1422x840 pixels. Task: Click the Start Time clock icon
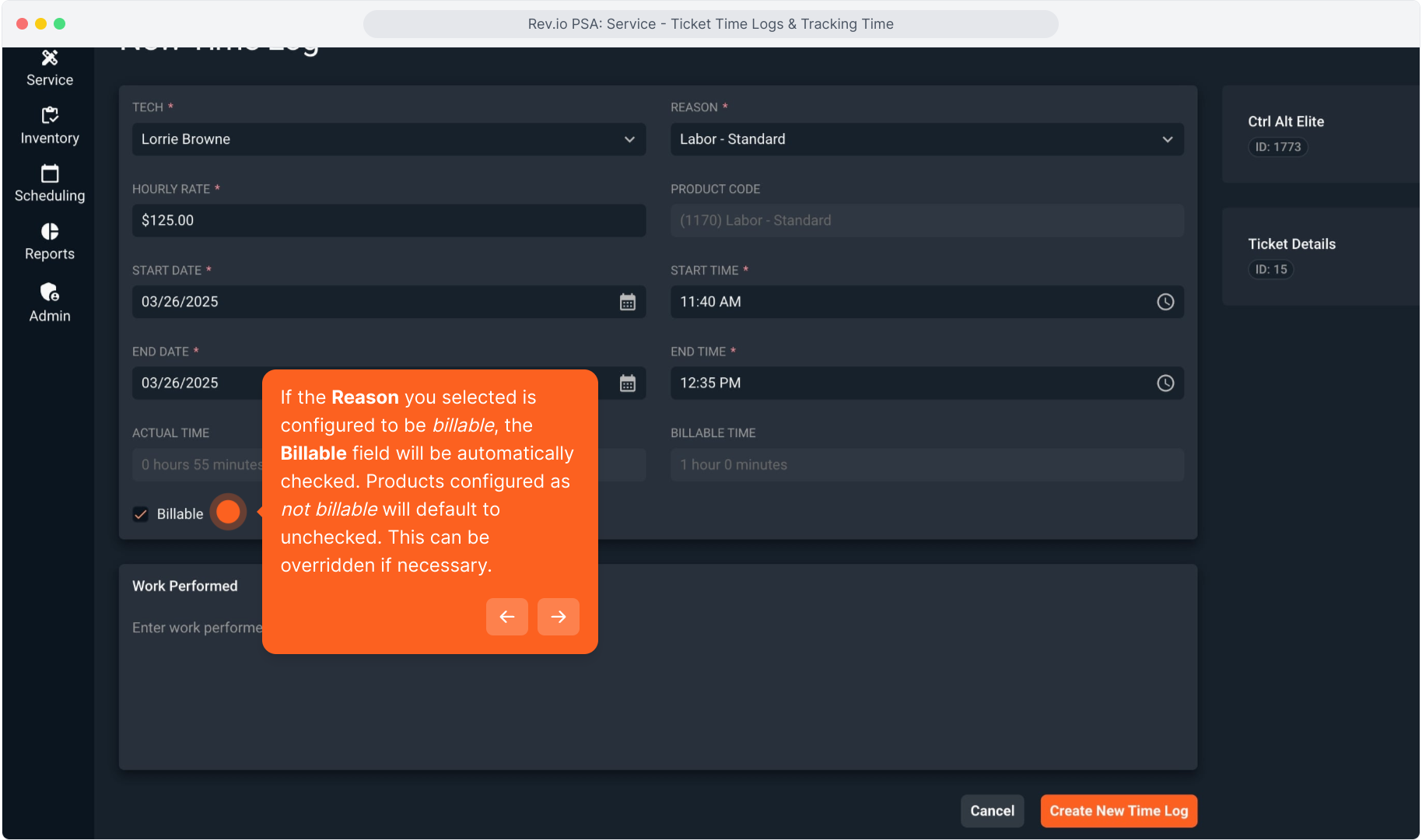click(x=1165, y=302)
